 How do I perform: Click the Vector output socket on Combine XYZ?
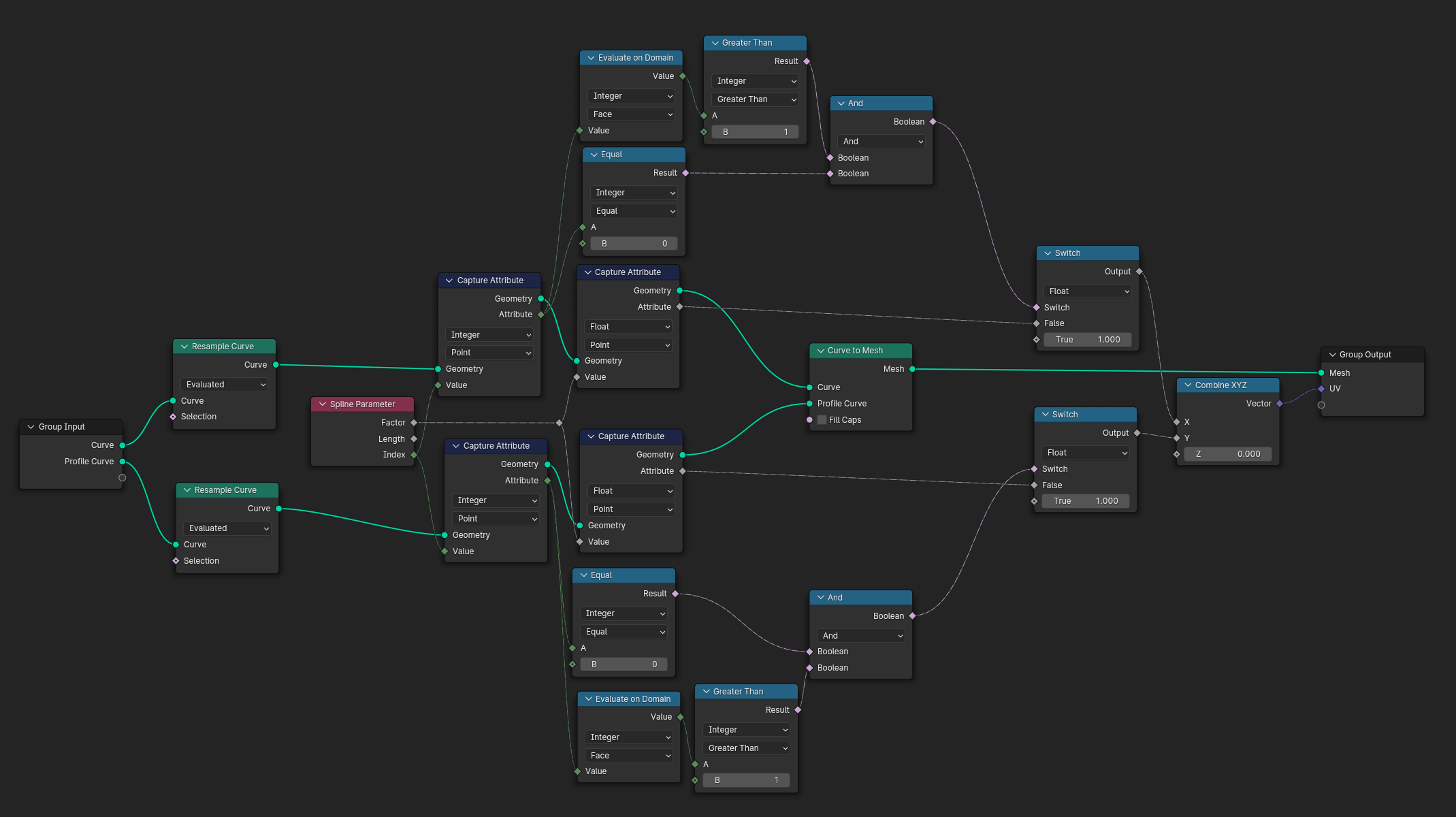point(1280,404)
